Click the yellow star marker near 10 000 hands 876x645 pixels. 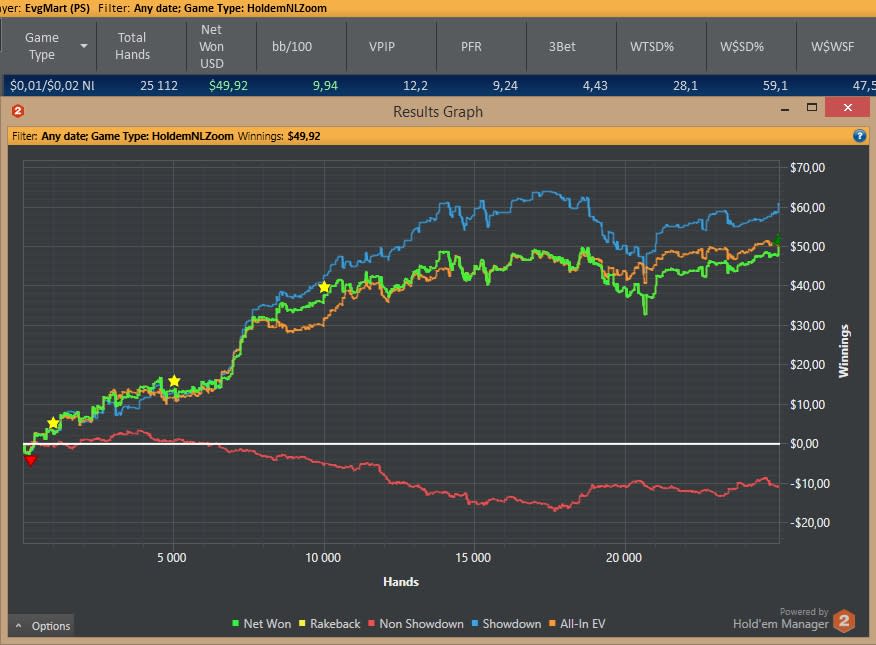[x=324, y=287]
